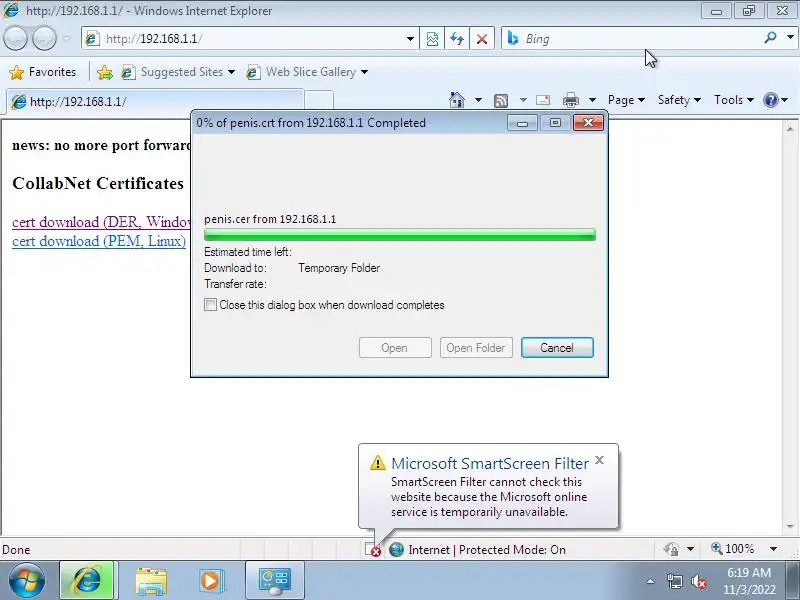Image resolution: width=800 pixels, height=600 pixels.
Task: Open Windows Explorer from taskbar
Action: [151, 581]
